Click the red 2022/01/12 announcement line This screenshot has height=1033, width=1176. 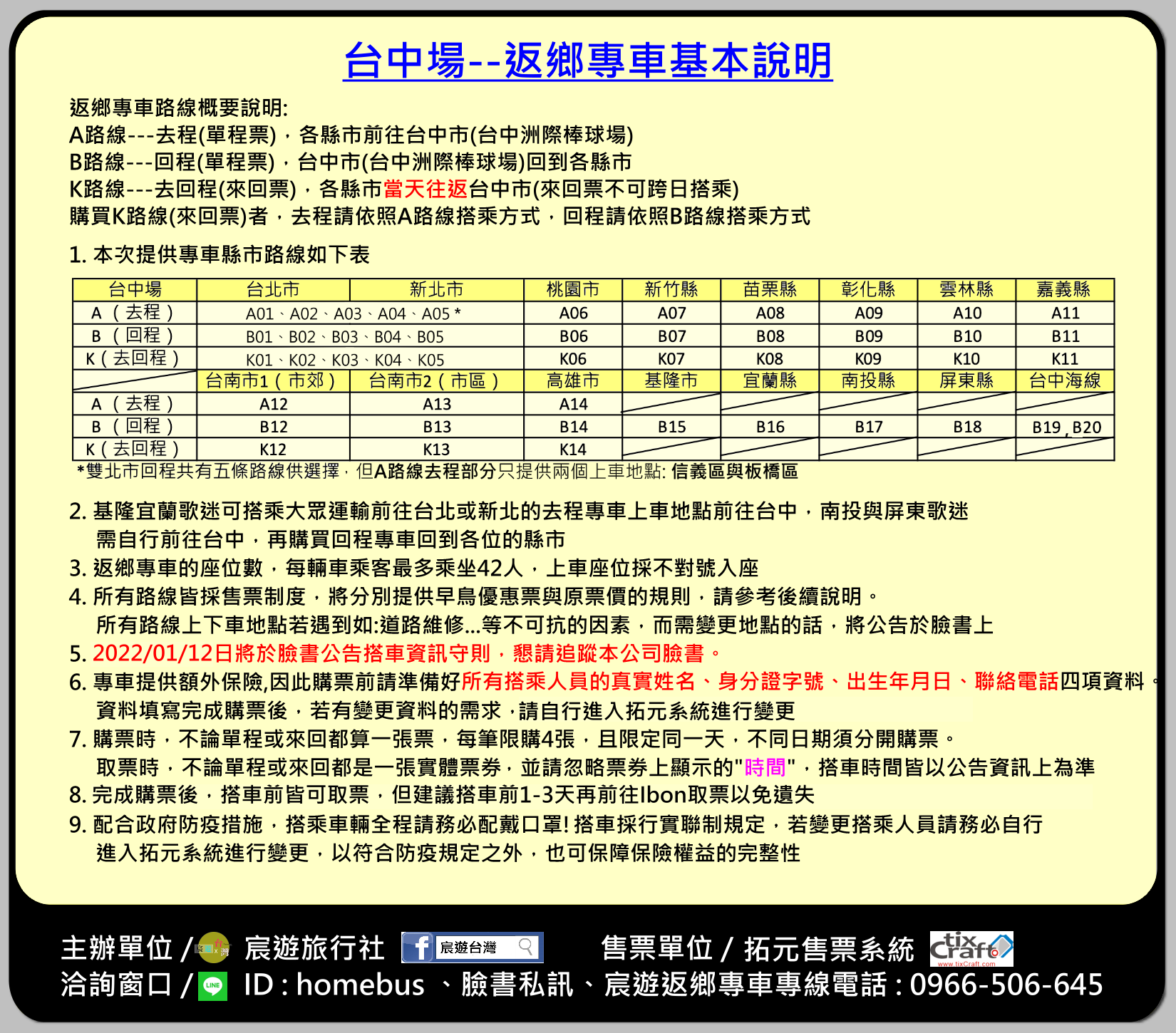pos(408,653)
